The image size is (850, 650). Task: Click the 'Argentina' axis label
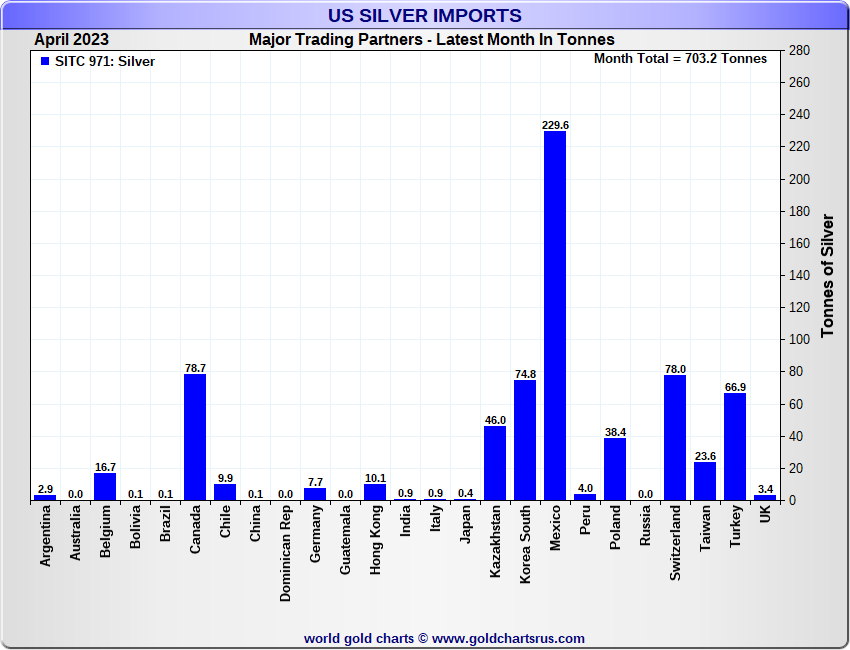(x=45, y=536)
